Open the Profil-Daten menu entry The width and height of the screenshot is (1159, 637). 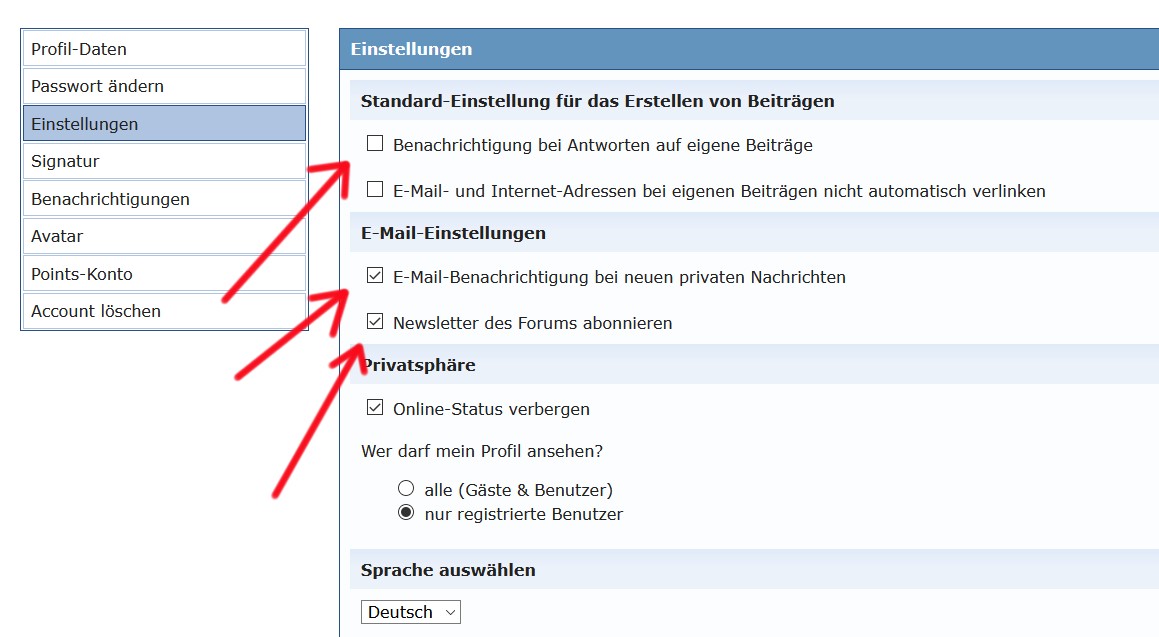(x=163, y=49)
